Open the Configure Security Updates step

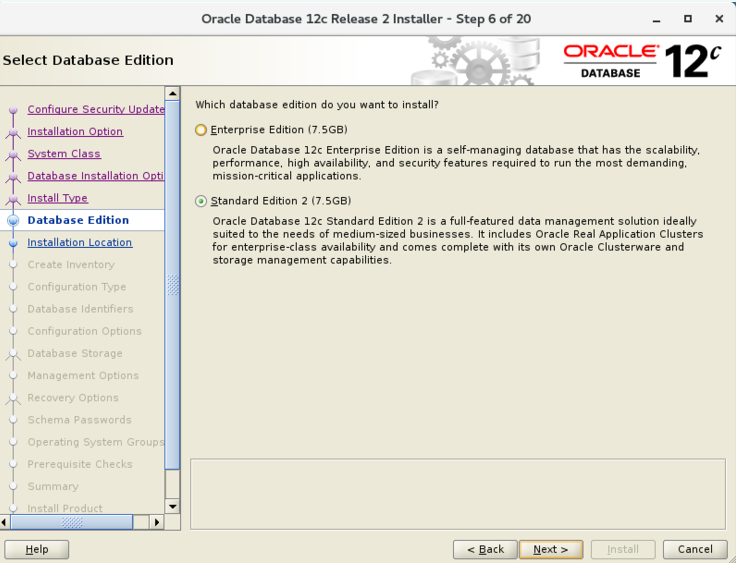coord(96,109)
